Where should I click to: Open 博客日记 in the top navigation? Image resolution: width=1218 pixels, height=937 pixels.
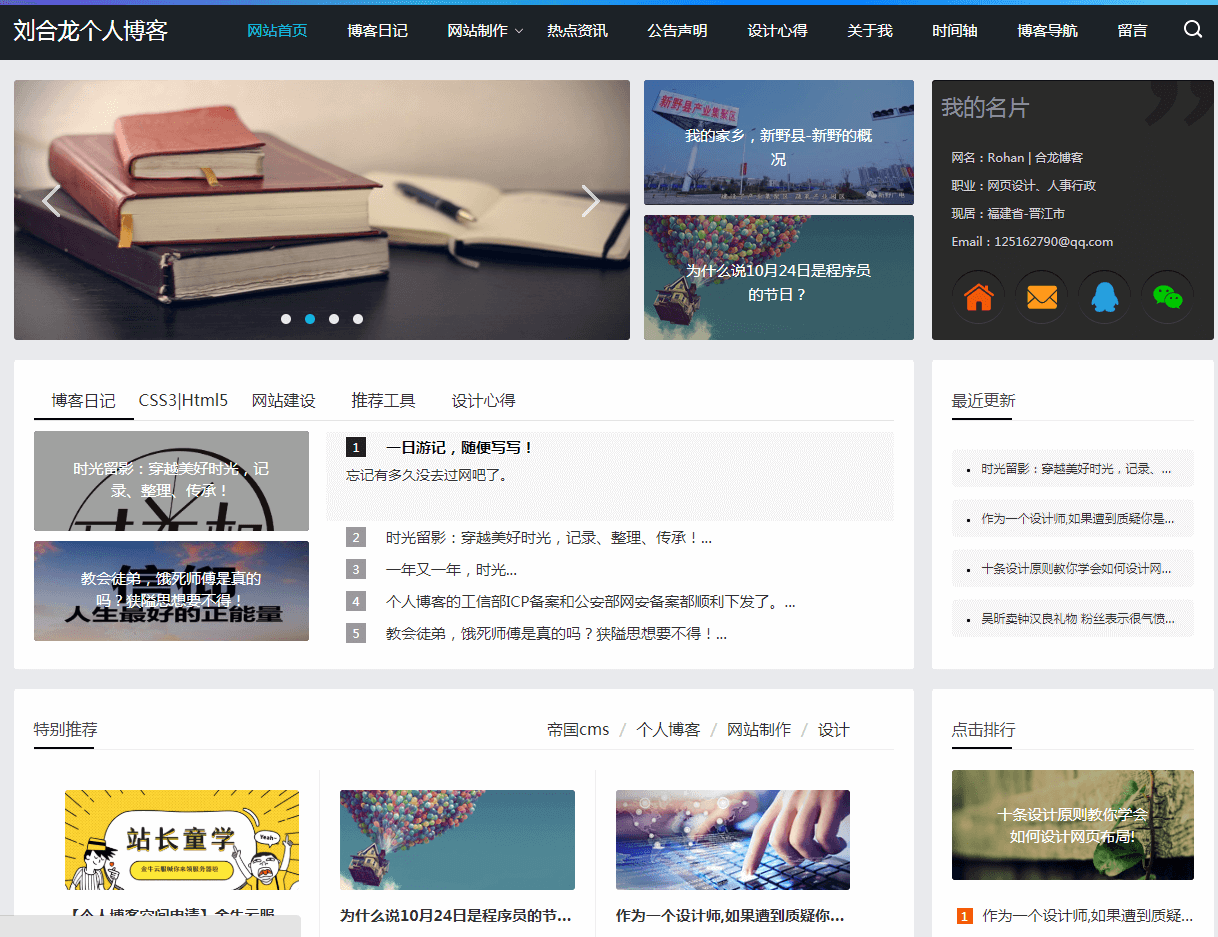[x=377, y=31]
